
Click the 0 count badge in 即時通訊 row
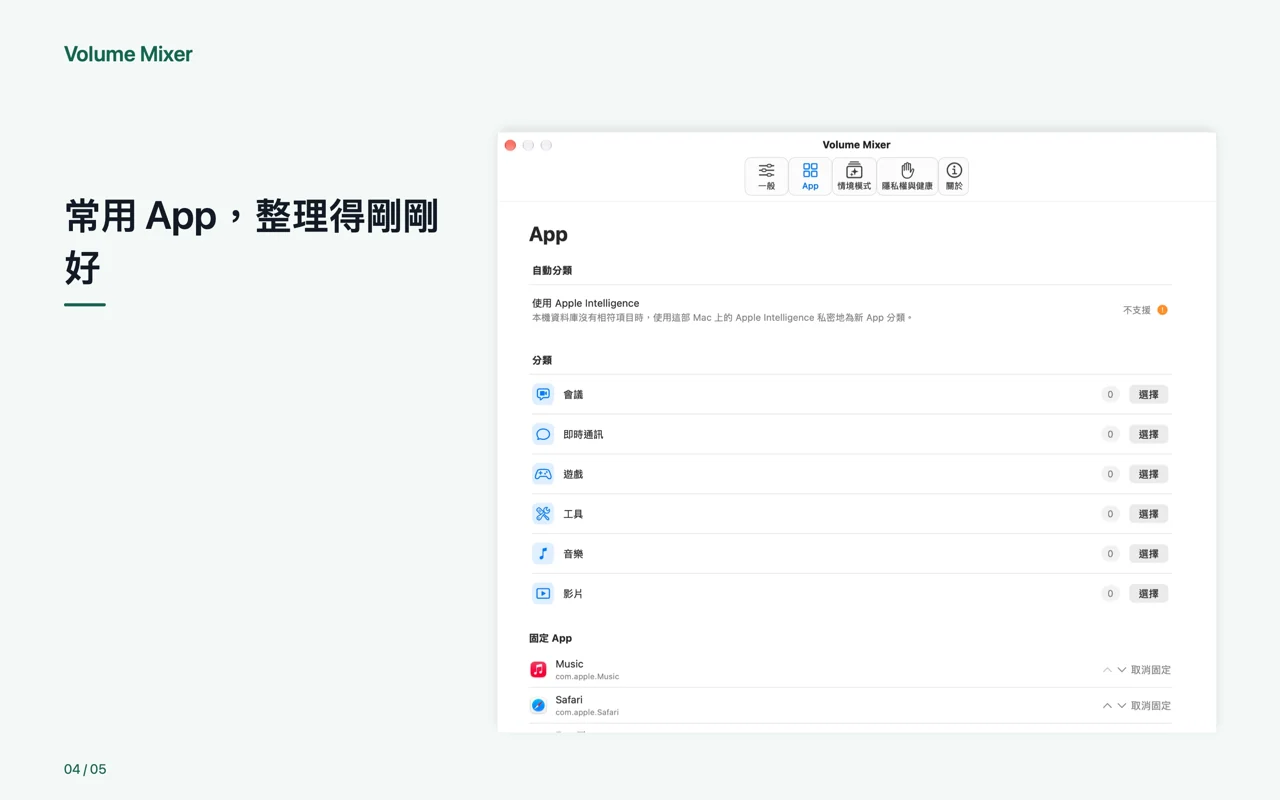pos(1110,434)
